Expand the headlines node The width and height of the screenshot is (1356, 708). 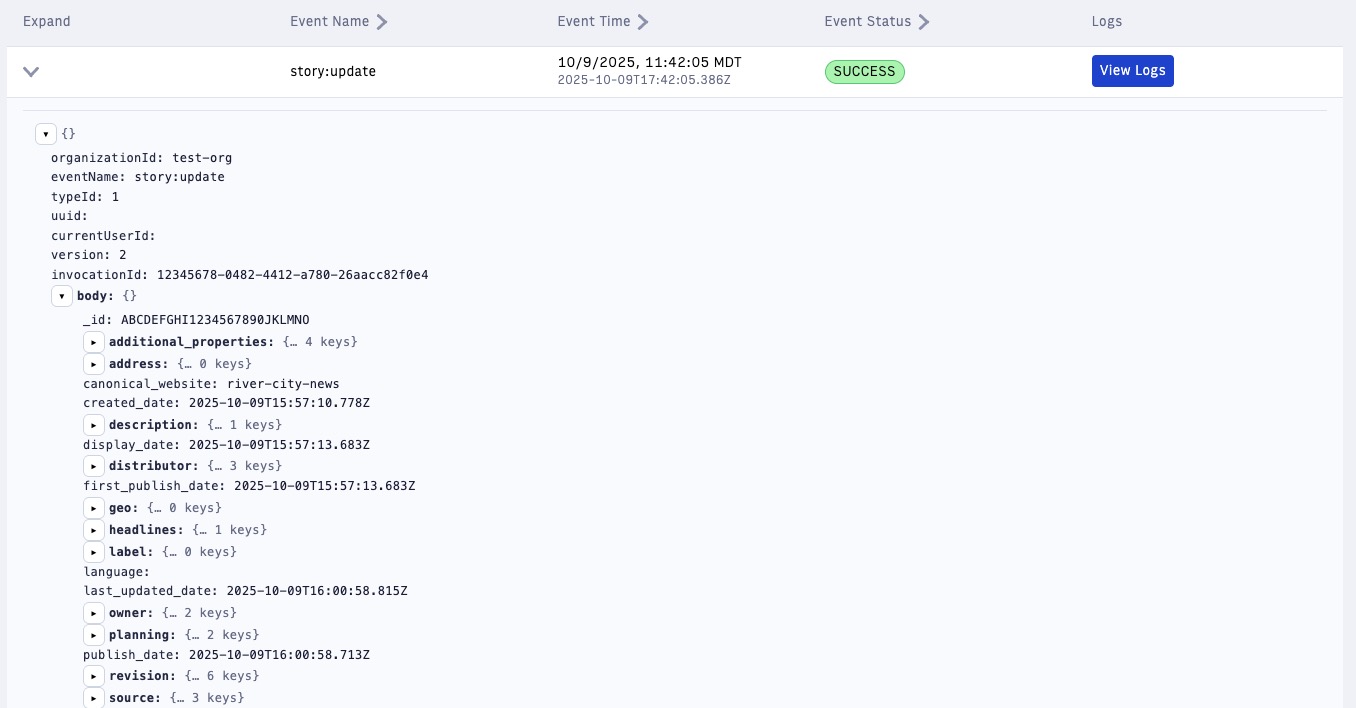pyautogui.click(x=94, y=530)
